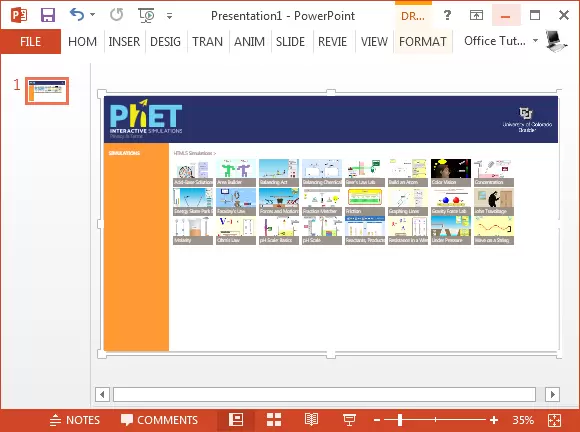Start Slide Show from status bar icon
The image size is (580, 432).
click(349, 420)
